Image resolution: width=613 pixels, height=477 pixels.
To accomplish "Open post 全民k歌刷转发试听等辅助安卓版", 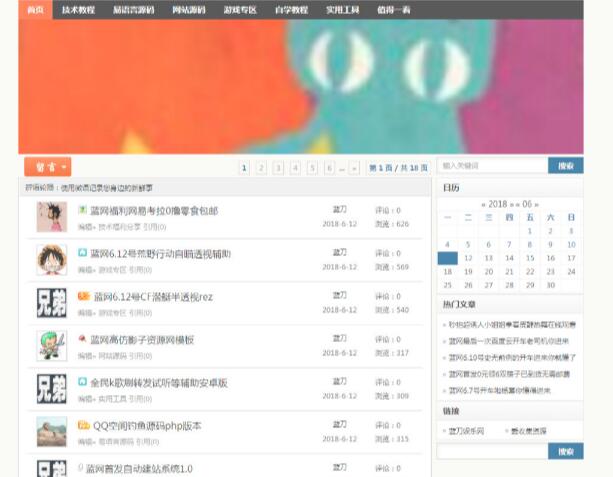I will tap(159, 383).
